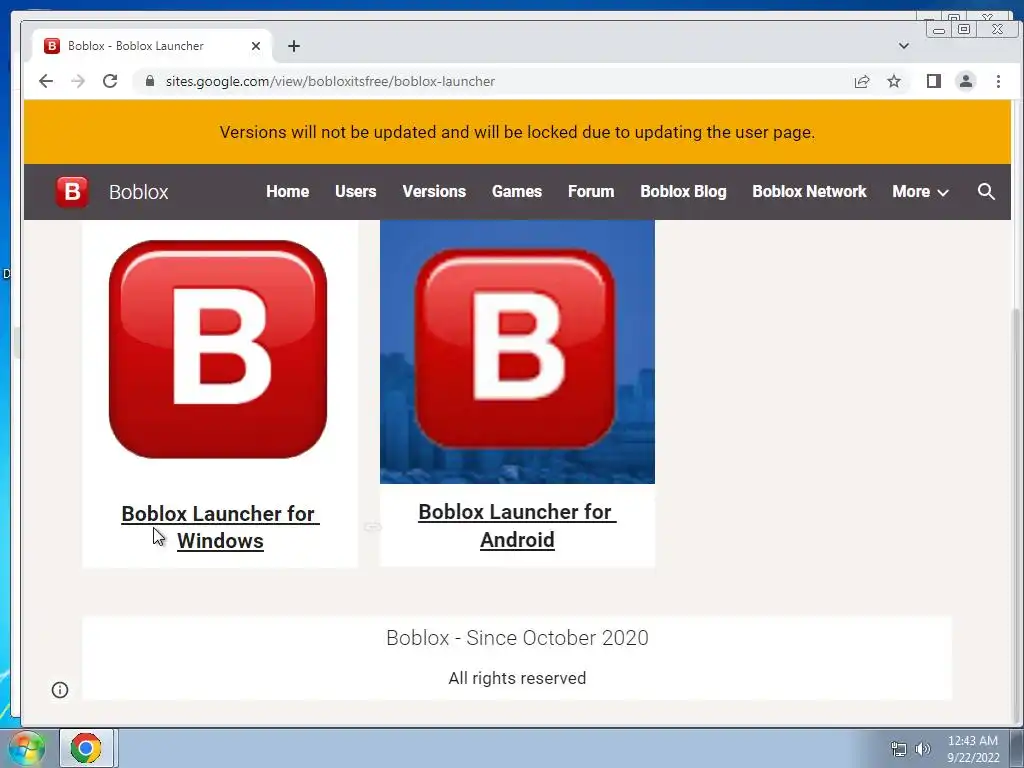Go to the Home page
Viewport: 1024px width, 768px height.
tap(287, 191)
